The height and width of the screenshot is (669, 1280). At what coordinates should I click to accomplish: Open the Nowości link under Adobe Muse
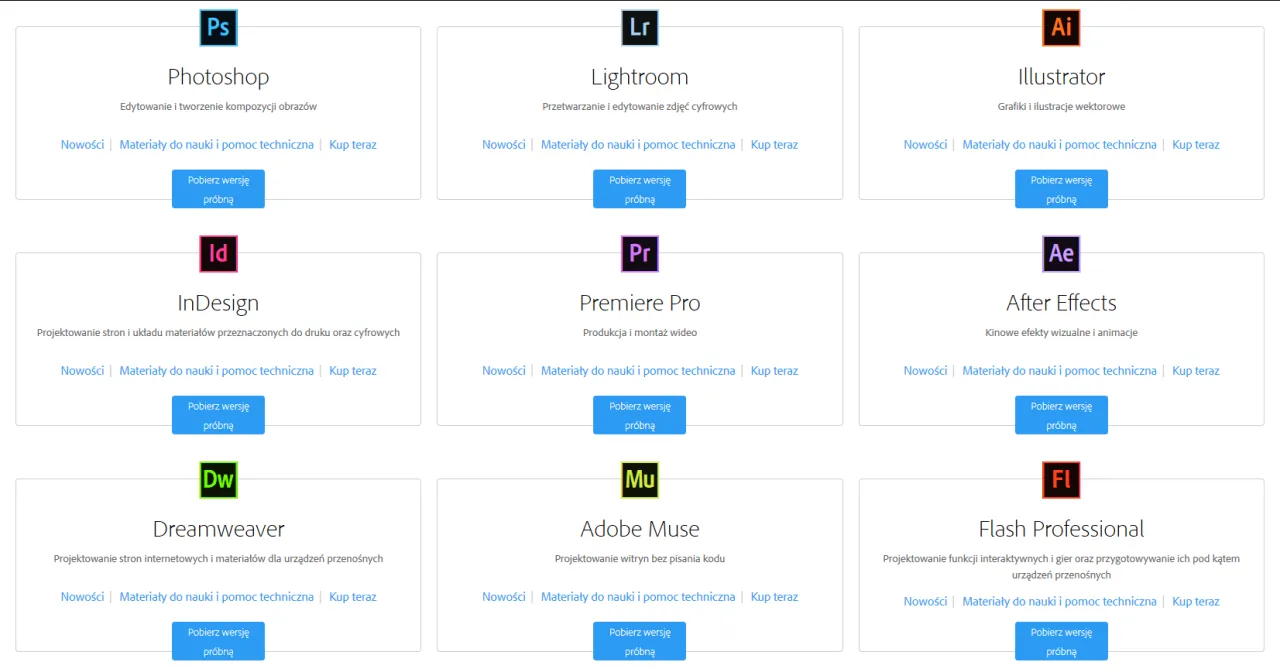504,597
